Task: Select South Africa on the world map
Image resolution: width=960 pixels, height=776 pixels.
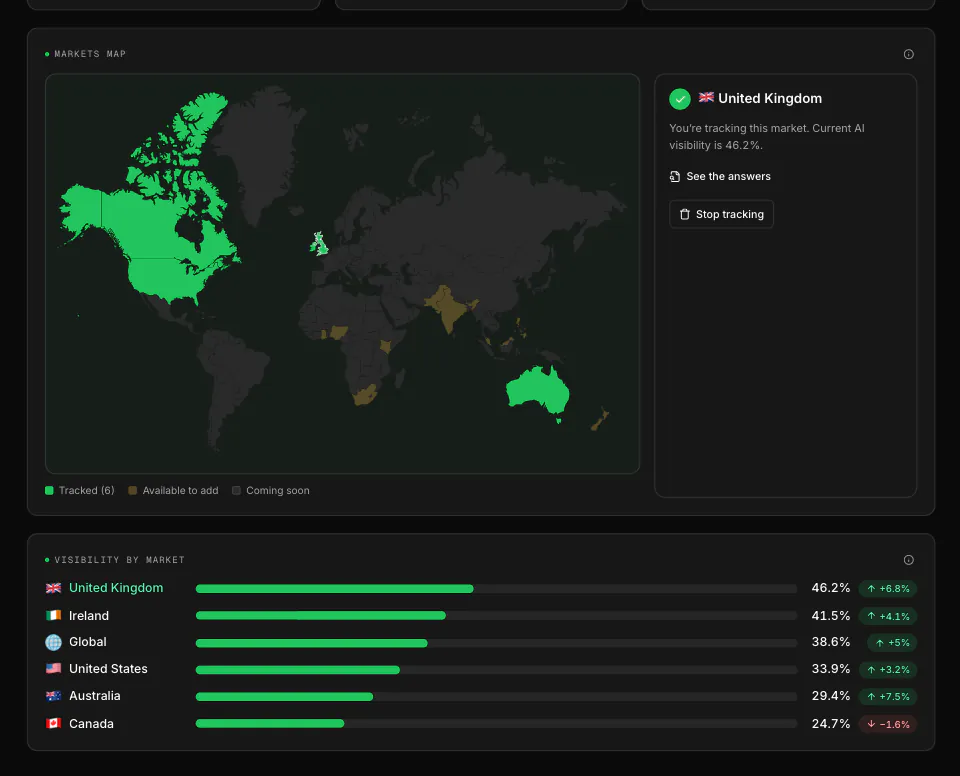Action: pyautogui.click(x=365, y=395)
